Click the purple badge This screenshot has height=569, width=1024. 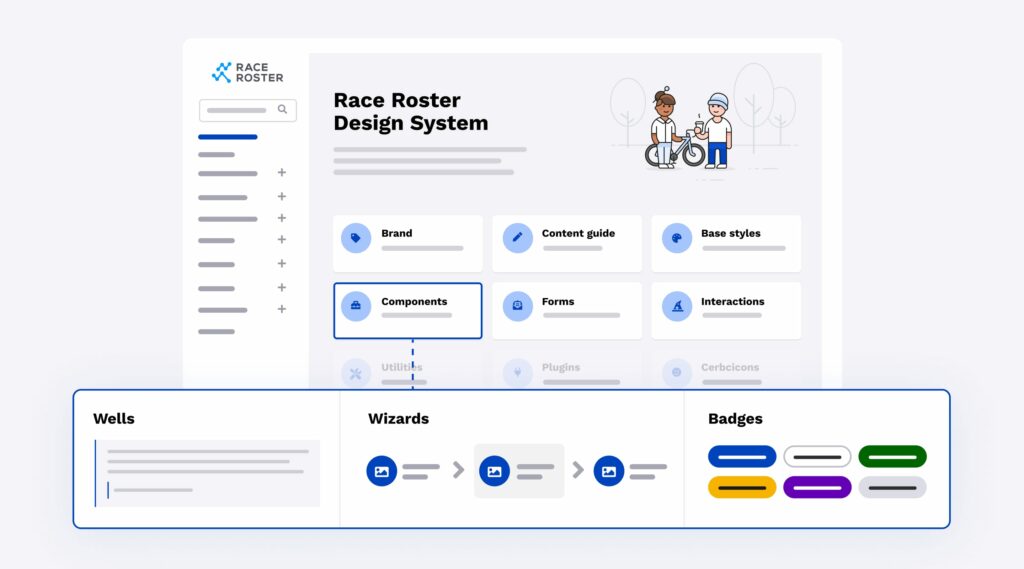pos(817,487)
